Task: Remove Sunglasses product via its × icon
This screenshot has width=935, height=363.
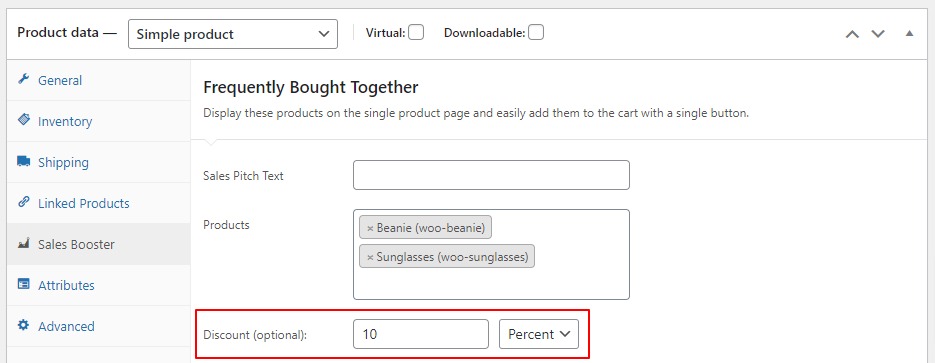Action: (x=370, y=257)
